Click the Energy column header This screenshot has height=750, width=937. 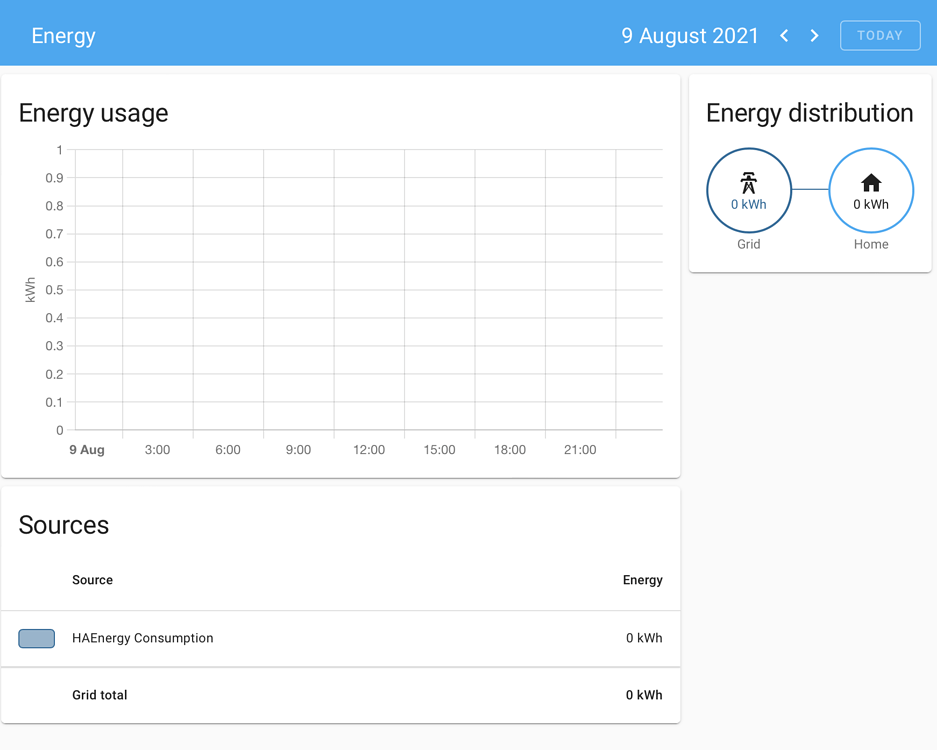tap(642, 580)
